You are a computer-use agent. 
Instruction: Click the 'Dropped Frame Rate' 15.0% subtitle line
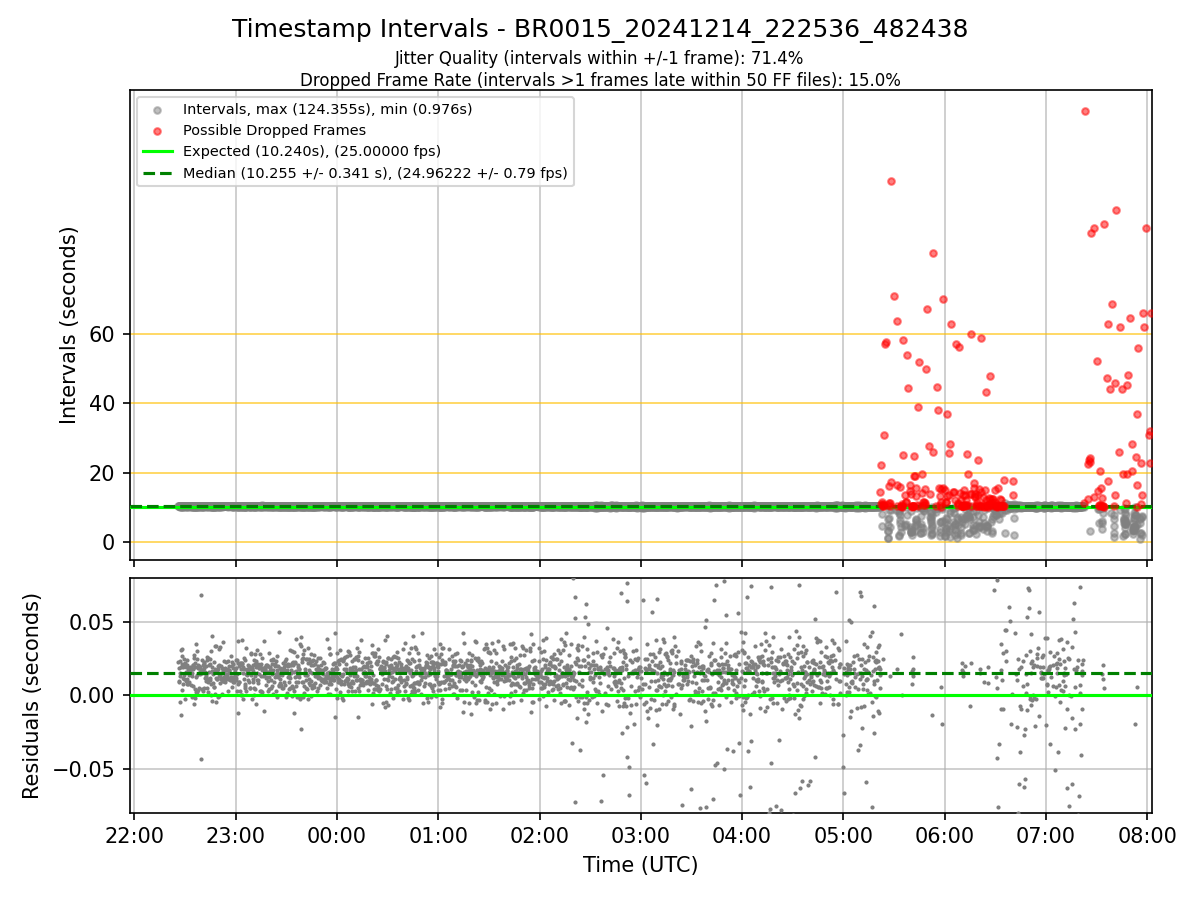(600, 80)
